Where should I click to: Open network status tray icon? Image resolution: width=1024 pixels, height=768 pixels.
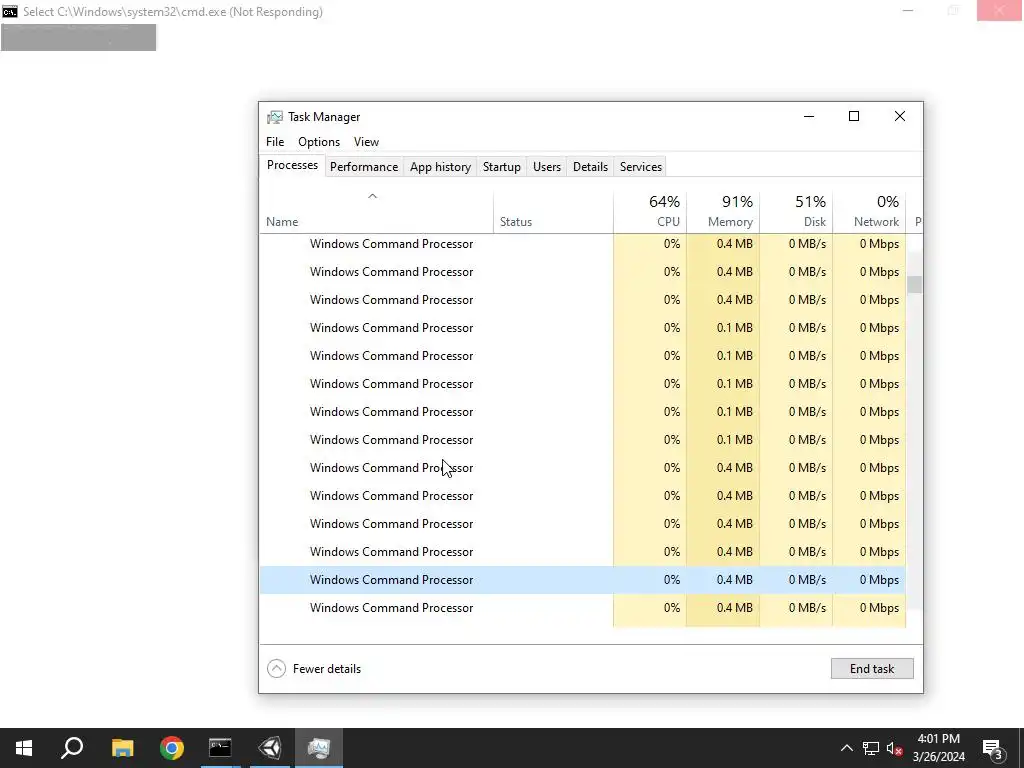click(x=871, y=748)
